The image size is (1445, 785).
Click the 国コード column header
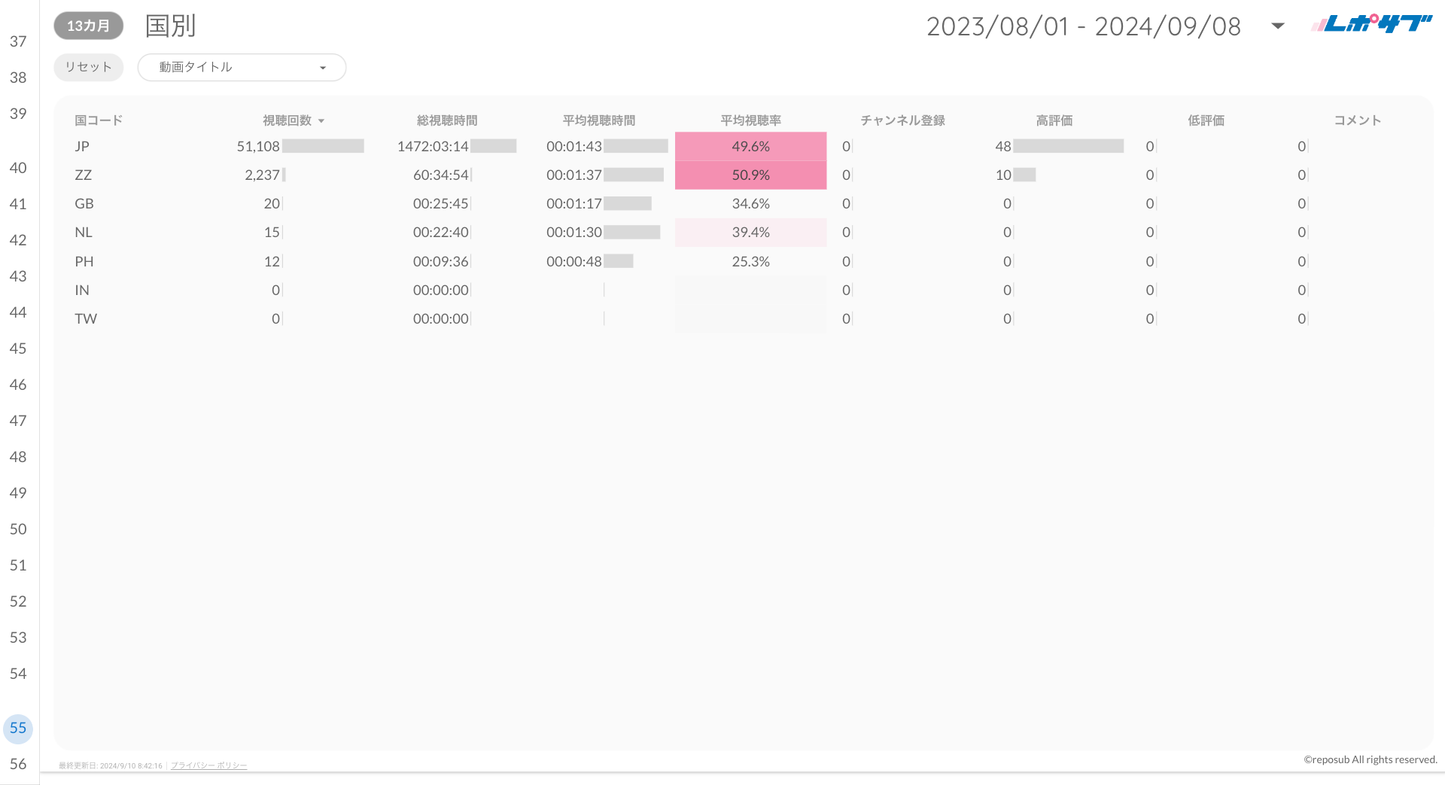(x=99, y=120)
